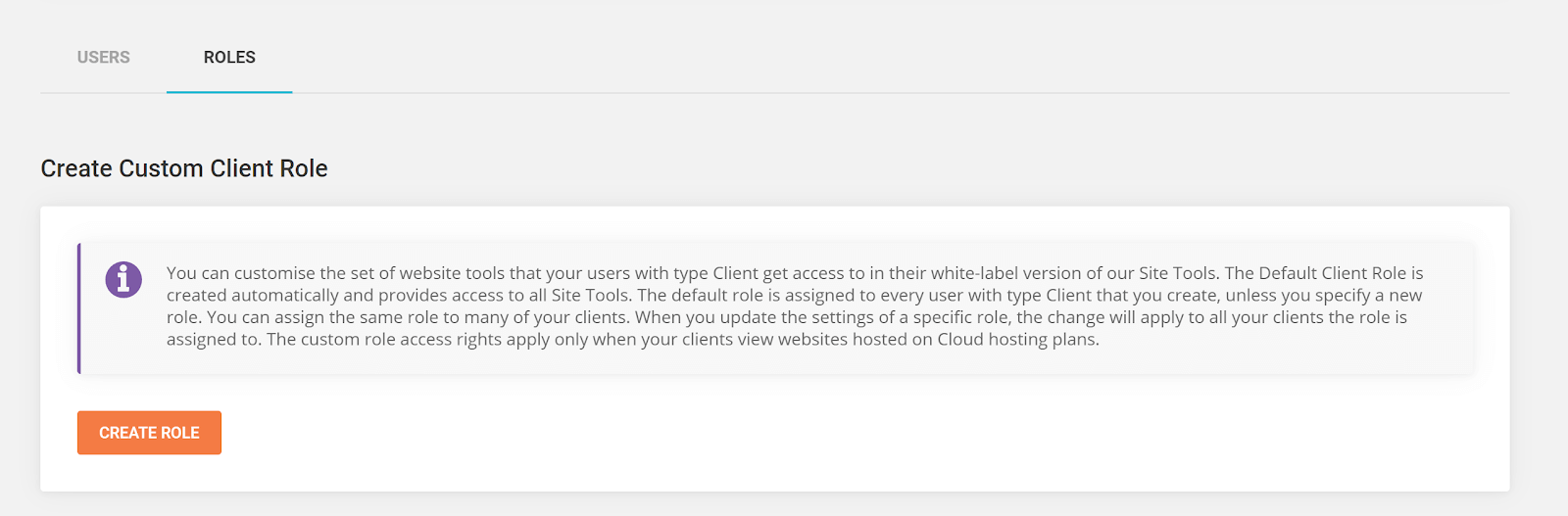Click the first line starting You can customise
Screen dimensions: 1568x516
tap(795, 273)
